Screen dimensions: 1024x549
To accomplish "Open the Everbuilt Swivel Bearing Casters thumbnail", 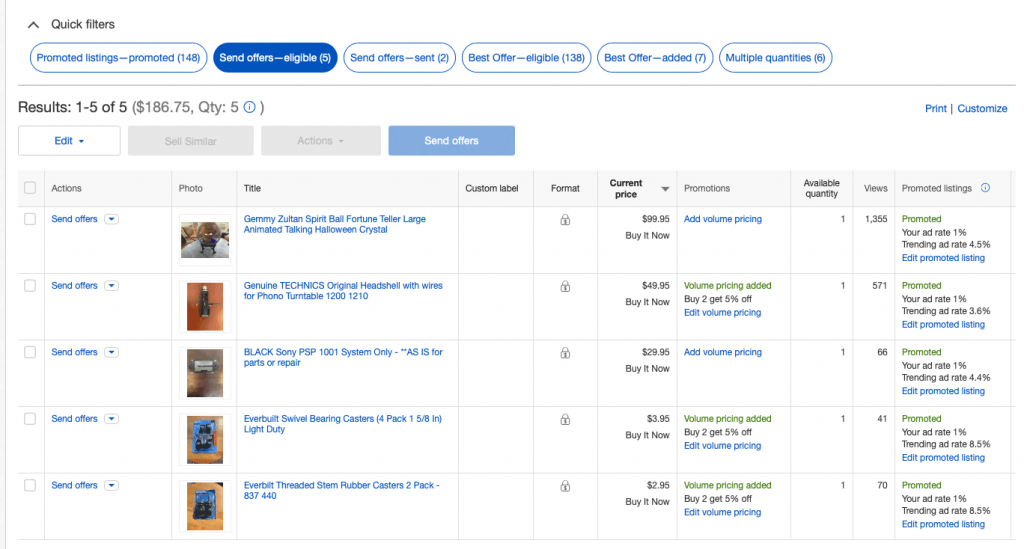I will (x=205, y=439).
